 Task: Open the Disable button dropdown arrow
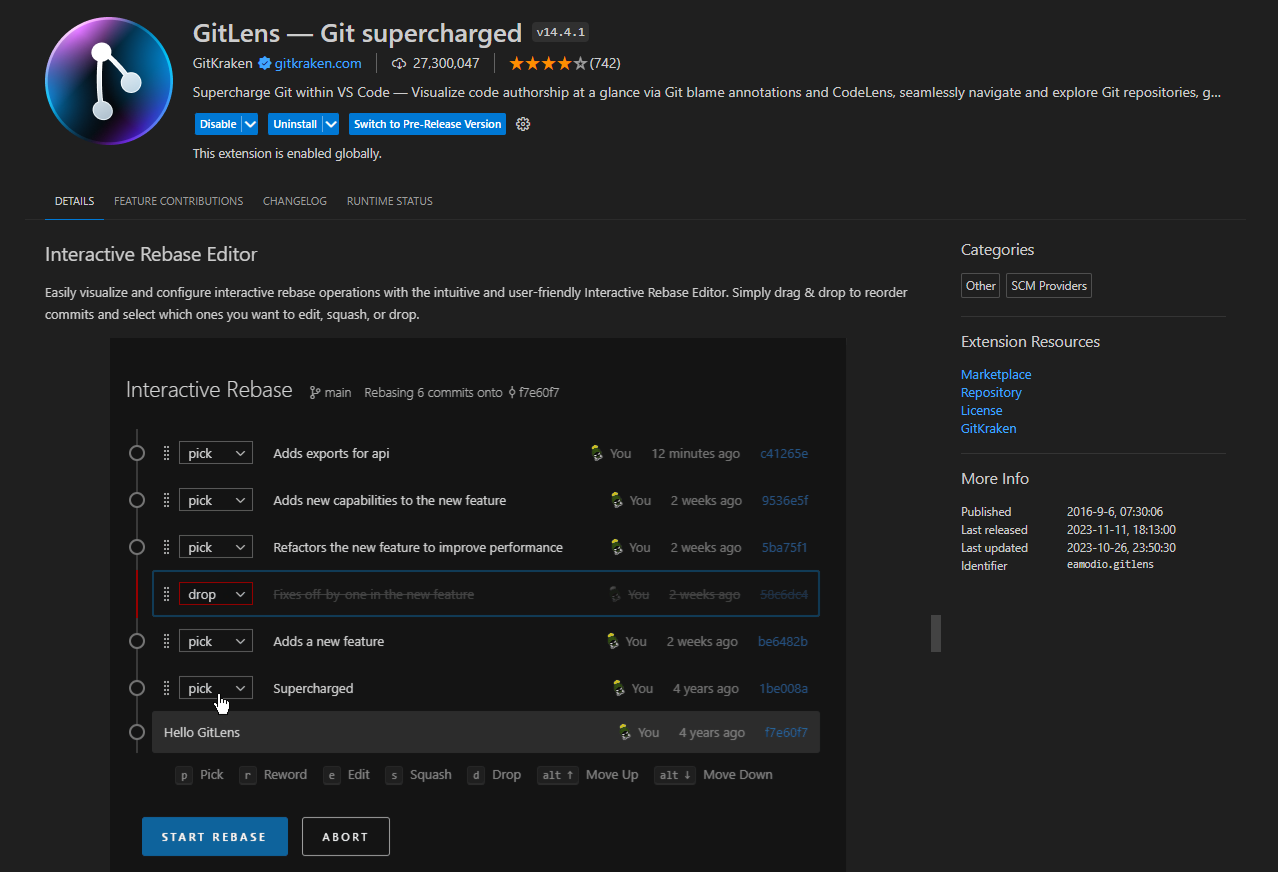pyautogui.click(x=251, y=124)
